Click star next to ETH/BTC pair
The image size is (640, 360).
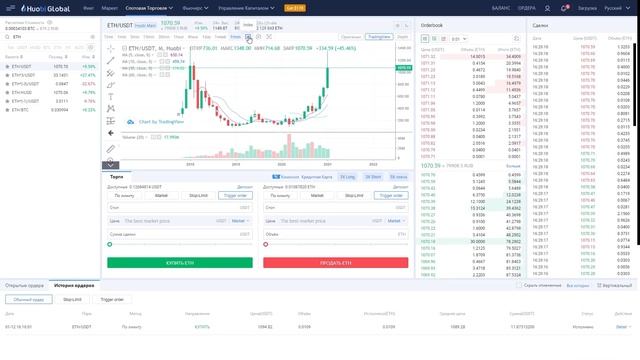[x=7, y=110]
